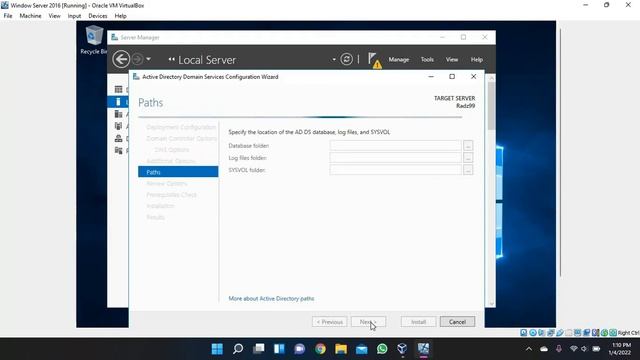Open the View menu in Server Manager
The height and width of the screenshot is (360, 640).
tap(451, 60)
